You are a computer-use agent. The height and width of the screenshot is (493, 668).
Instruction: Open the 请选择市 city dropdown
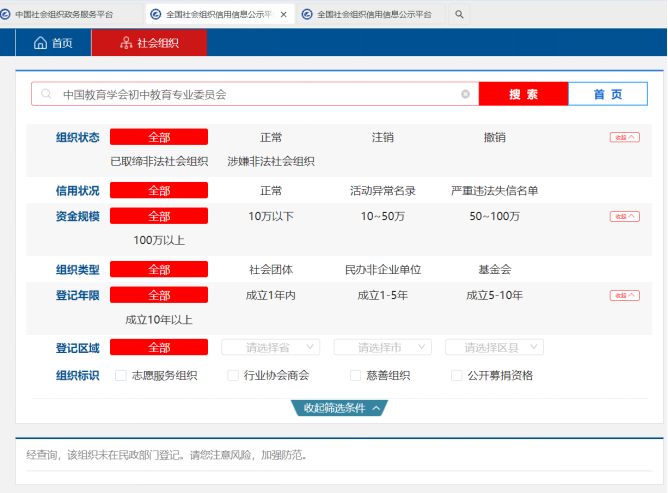click(382, 347)
